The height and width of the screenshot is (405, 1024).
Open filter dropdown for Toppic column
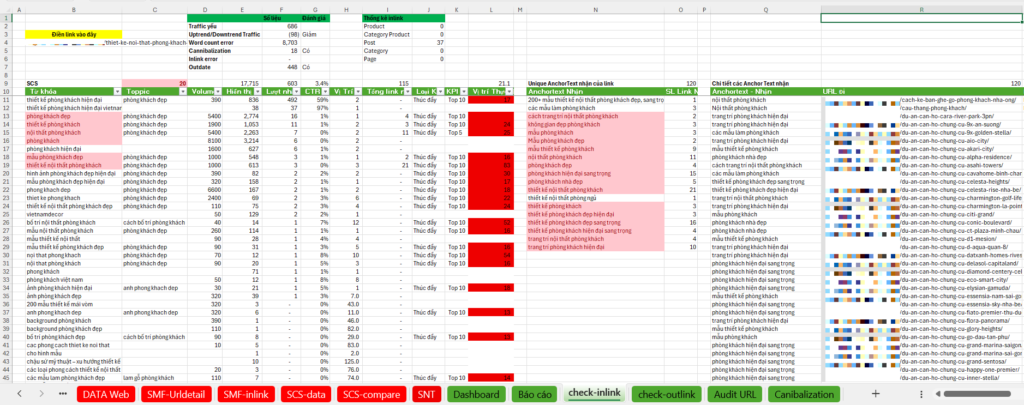[182, 92]
